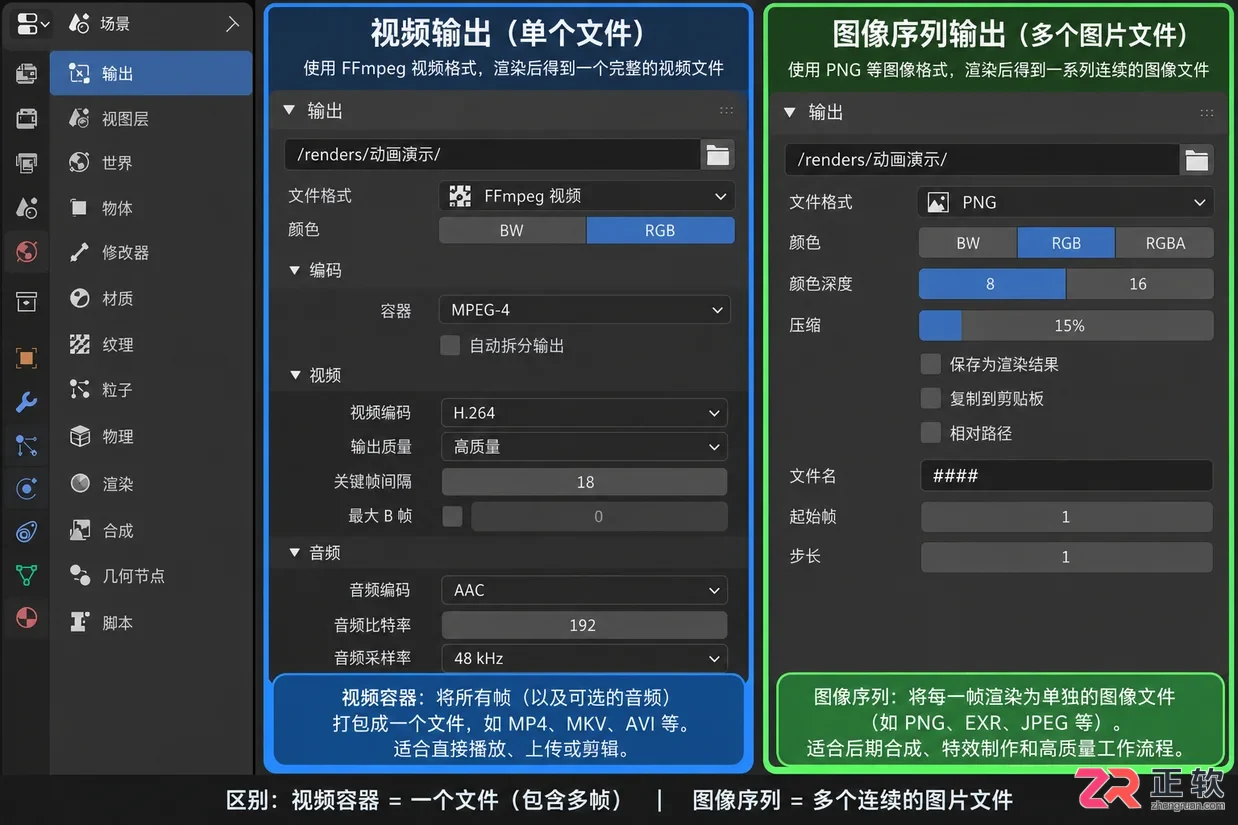The width and height of the screenshot is (1238, 825).
Task: Click the Physics properties orbit icon
Action: click(x=26, y=489)
